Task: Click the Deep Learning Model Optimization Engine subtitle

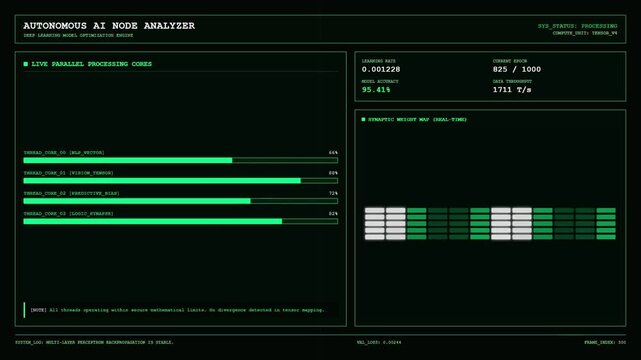Action: pos(78,36)
